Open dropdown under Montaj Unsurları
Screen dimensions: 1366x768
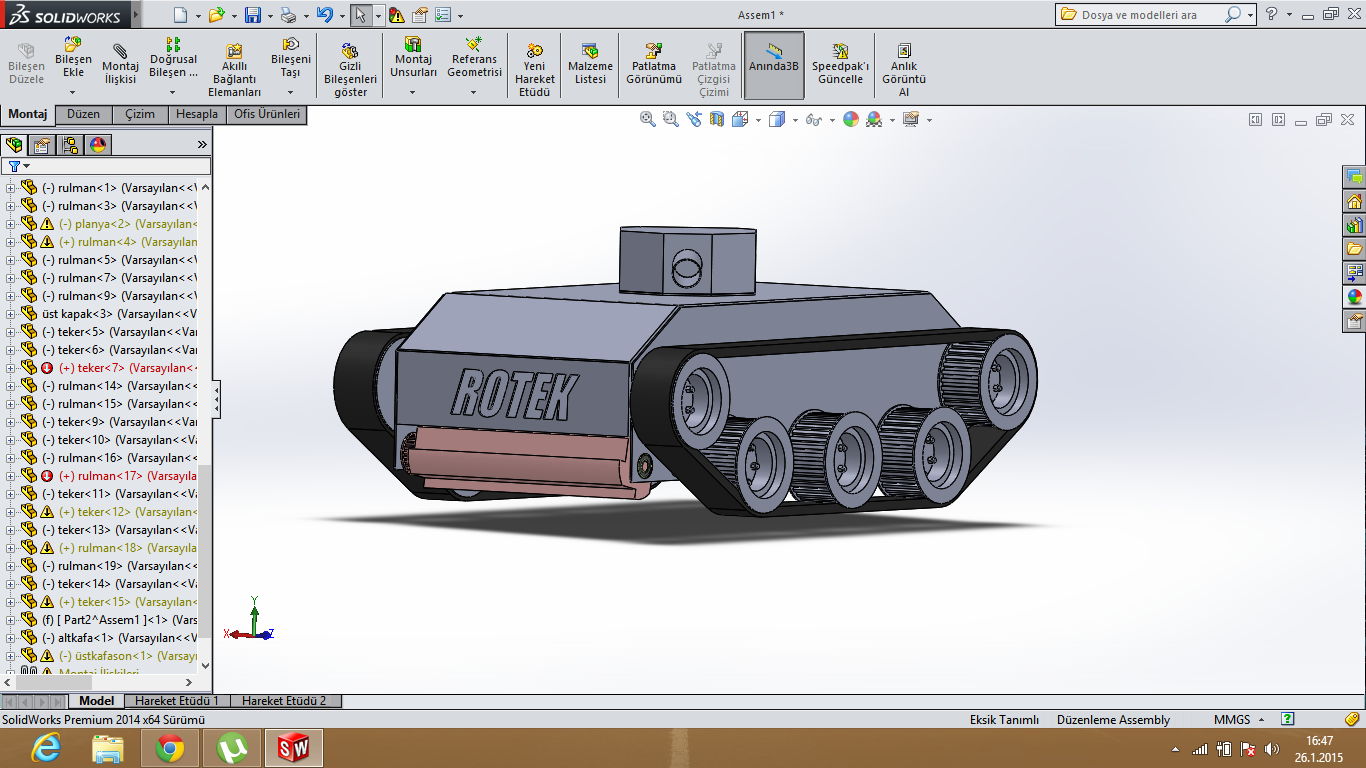[413, 92]
